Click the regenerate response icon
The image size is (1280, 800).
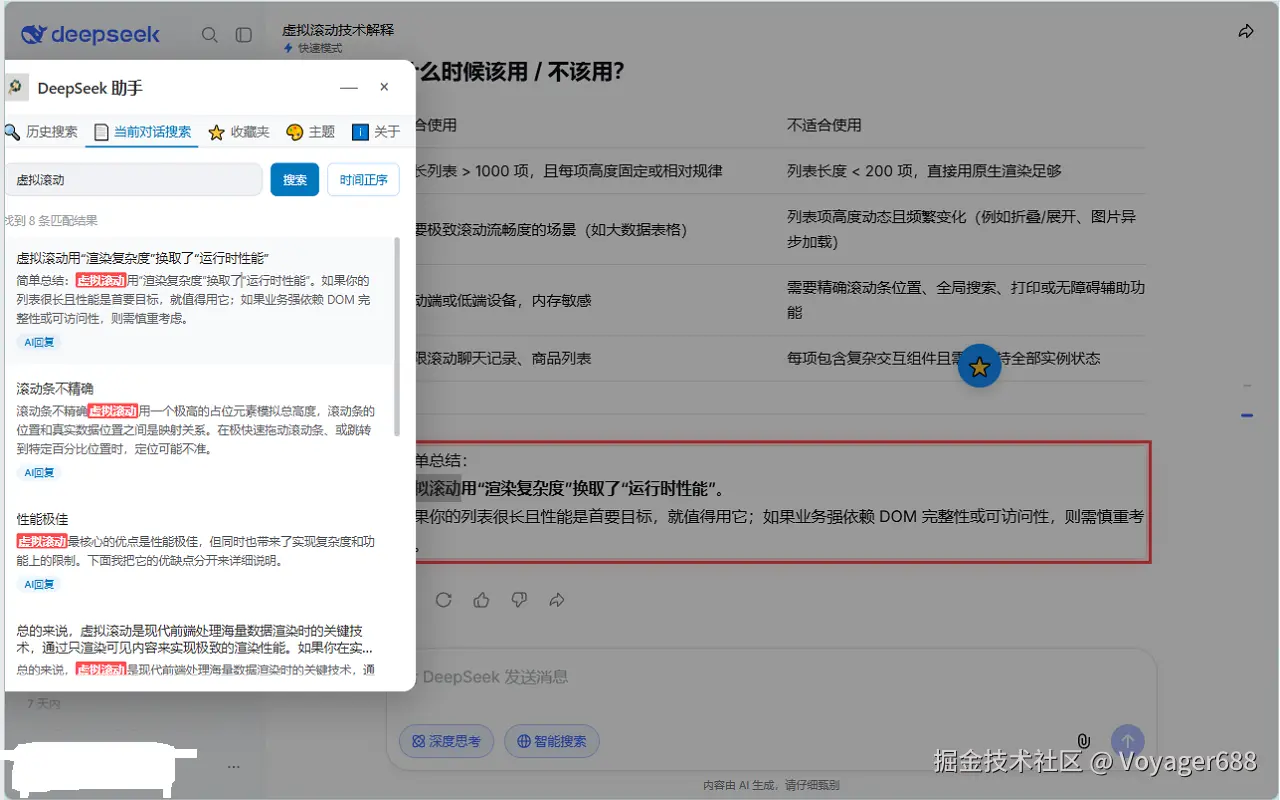(x=444, y=600)
